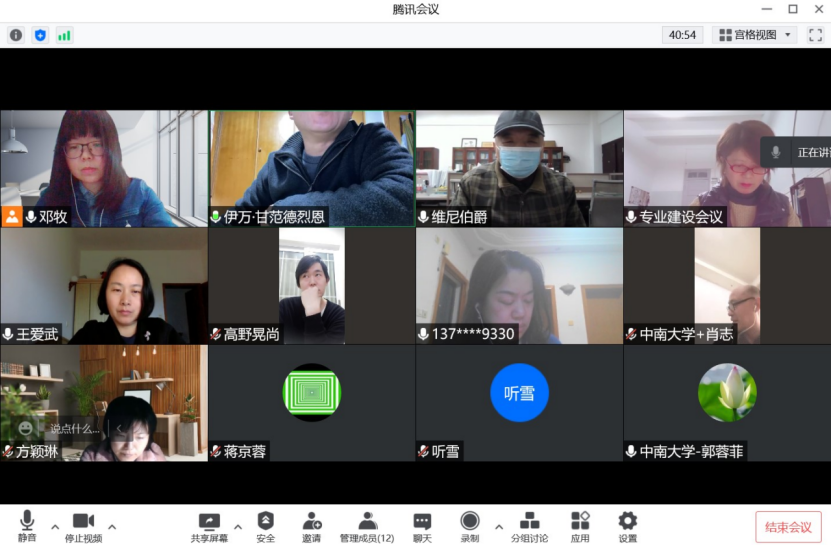Open meeting 设置 settings gear
This screenshot has width=831, height=545.
click(x=627, y=526)
